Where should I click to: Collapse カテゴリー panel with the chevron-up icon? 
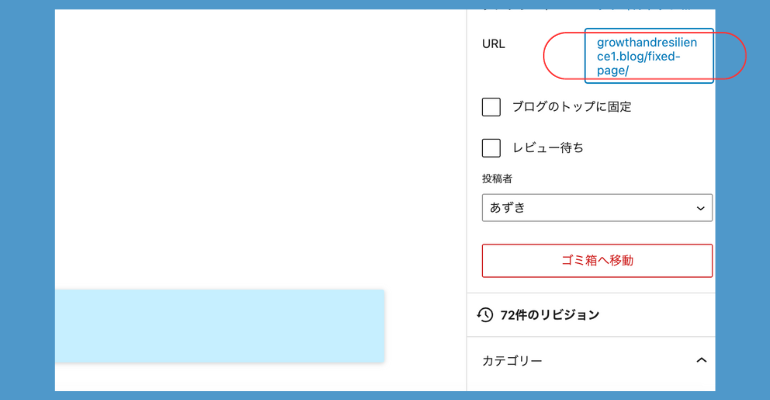pos(701,360)
